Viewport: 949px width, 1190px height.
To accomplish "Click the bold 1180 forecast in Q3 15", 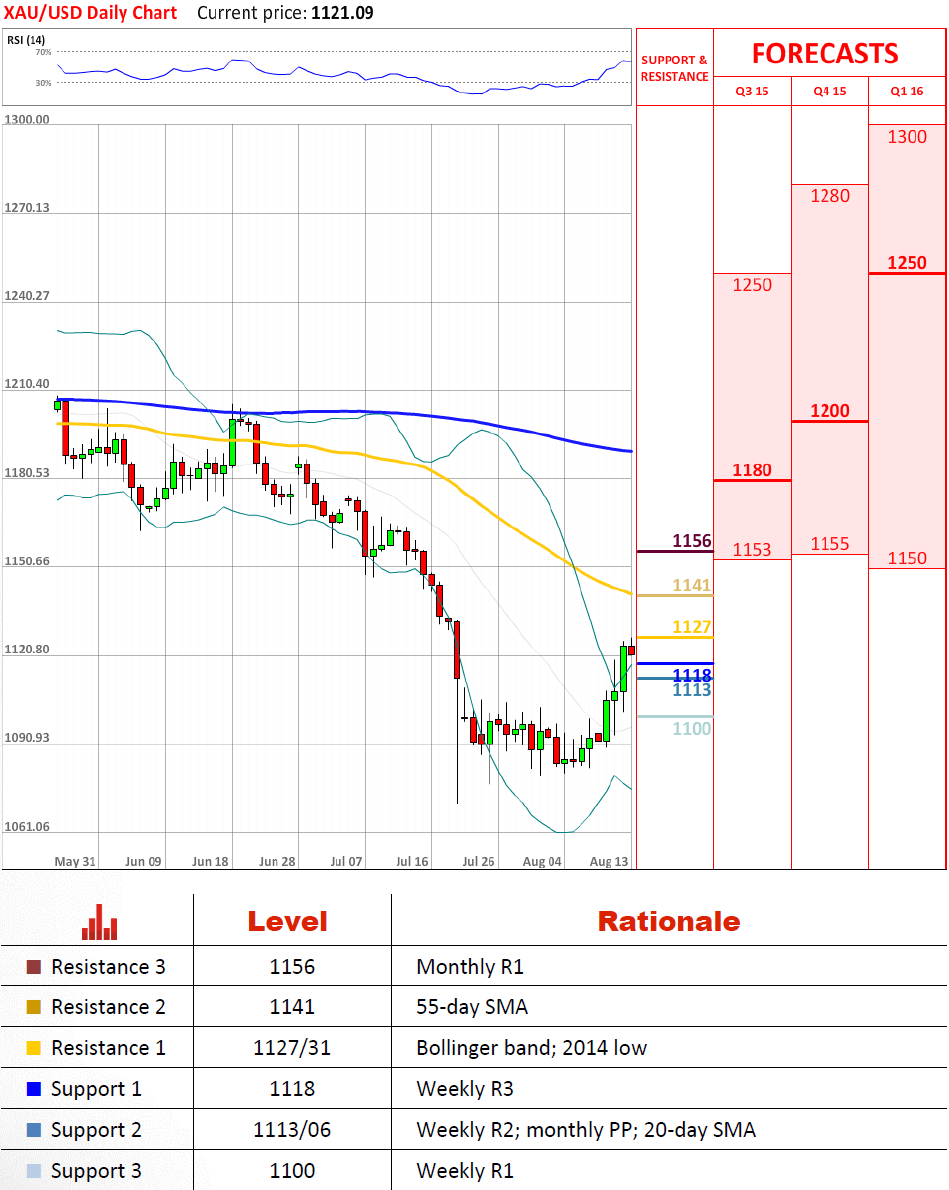I will coord(752,471).
